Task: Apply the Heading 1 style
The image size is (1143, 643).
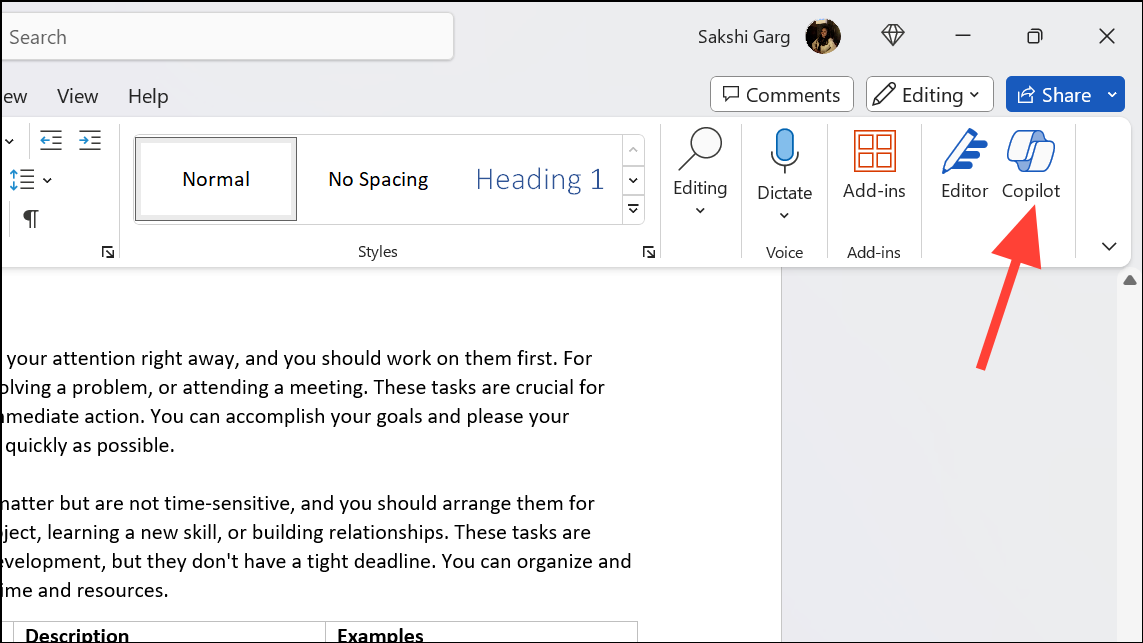Action: [539, 179]
